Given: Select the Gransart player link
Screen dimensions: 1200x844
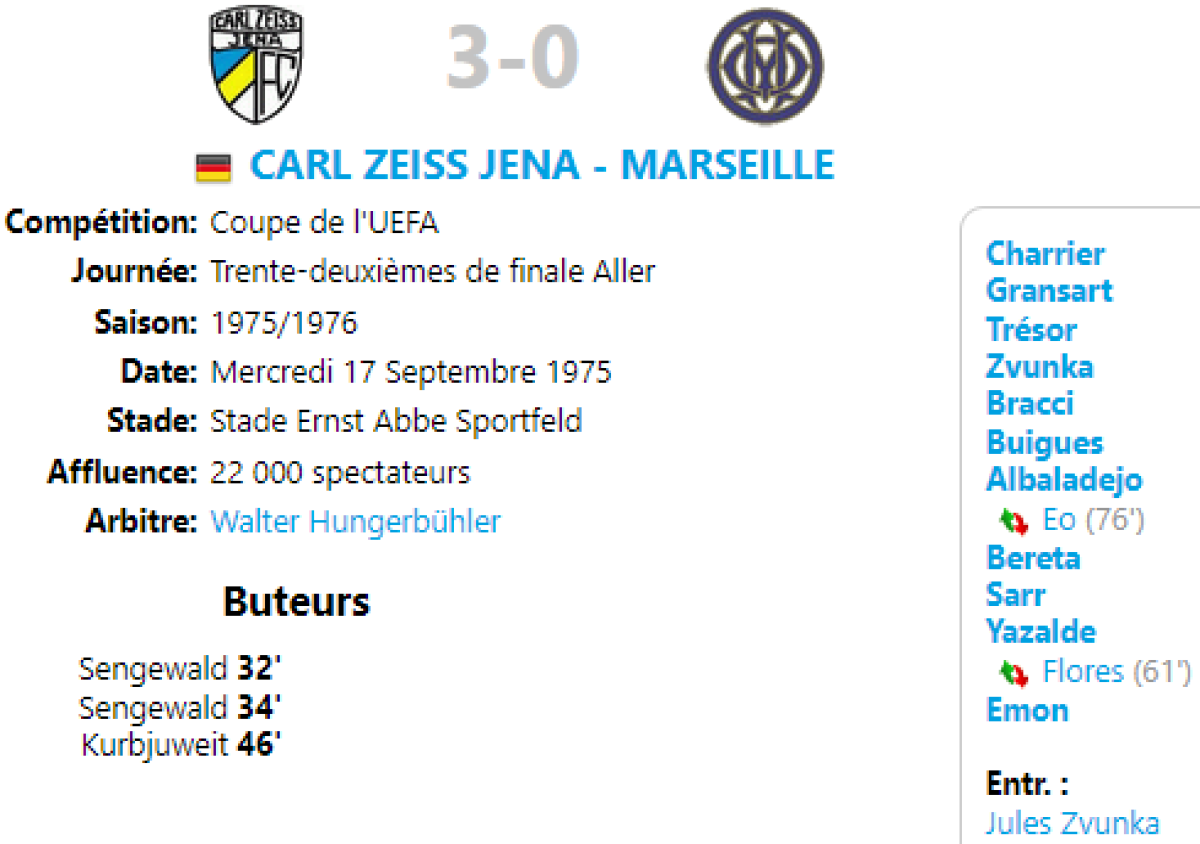Looking at the screenshot, I should click(x=1049, y=291).
